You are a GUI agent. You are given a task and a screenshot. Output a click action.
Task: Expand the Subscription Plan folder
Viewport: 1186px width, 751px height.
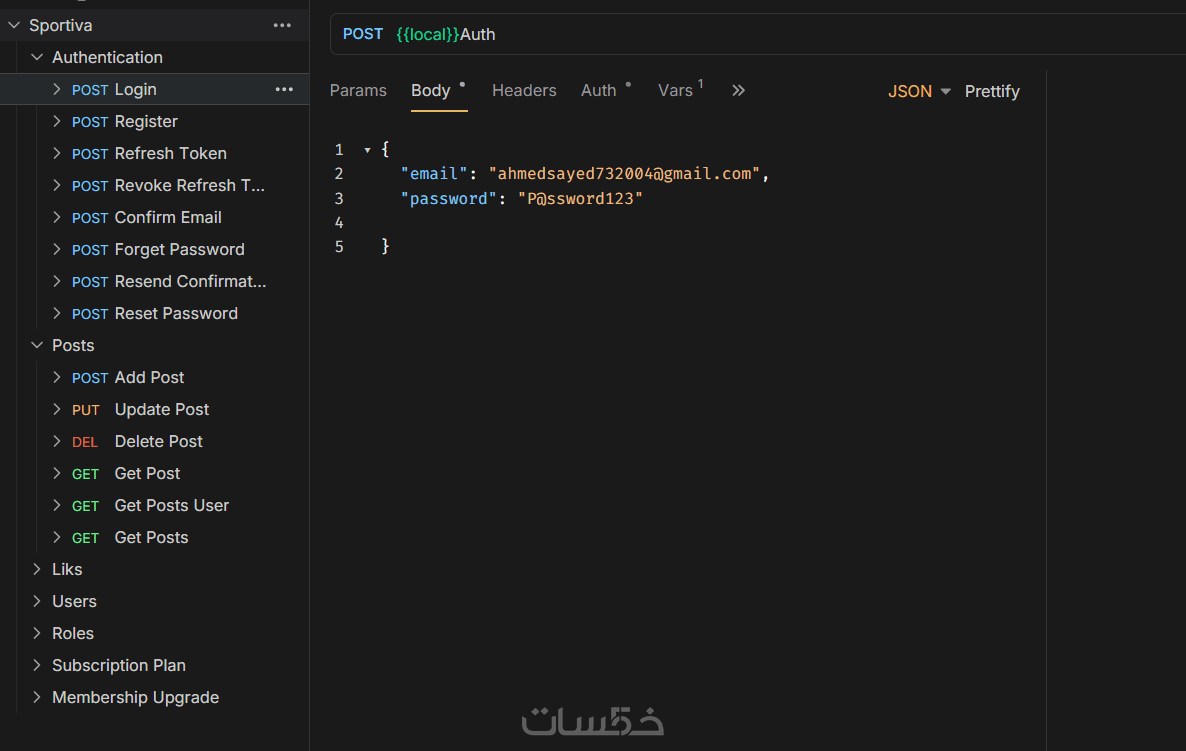coord(37,665)
